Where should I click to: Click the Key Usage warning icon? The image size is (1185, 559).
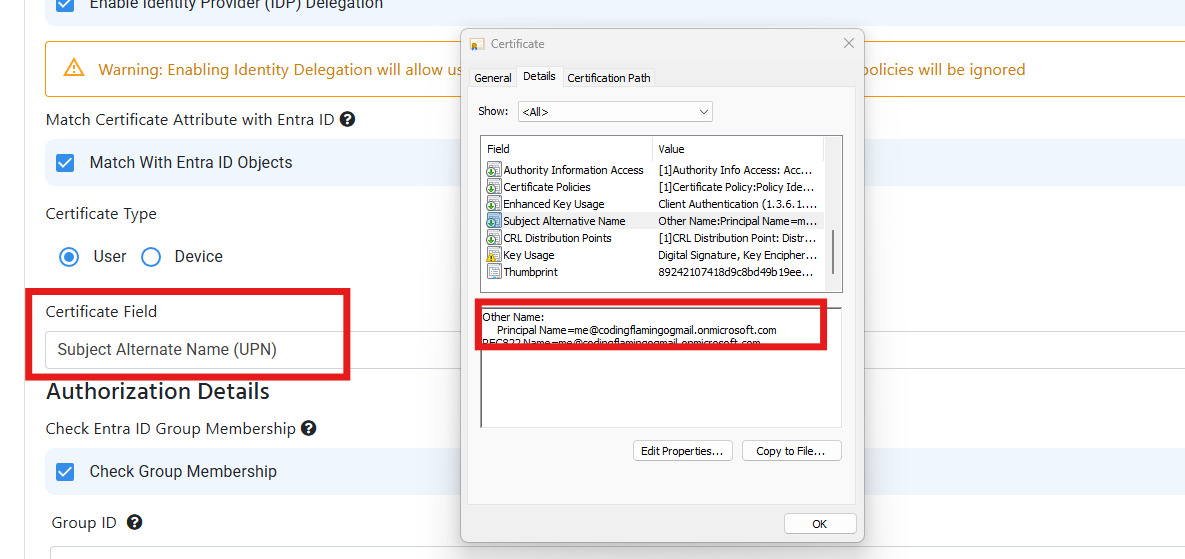click(x=493, y=255)
